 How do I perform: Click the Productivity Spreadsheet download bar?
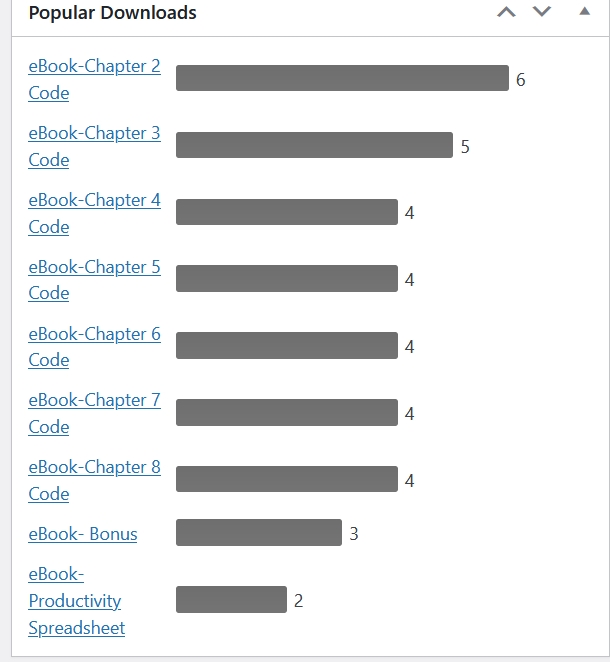231,600
